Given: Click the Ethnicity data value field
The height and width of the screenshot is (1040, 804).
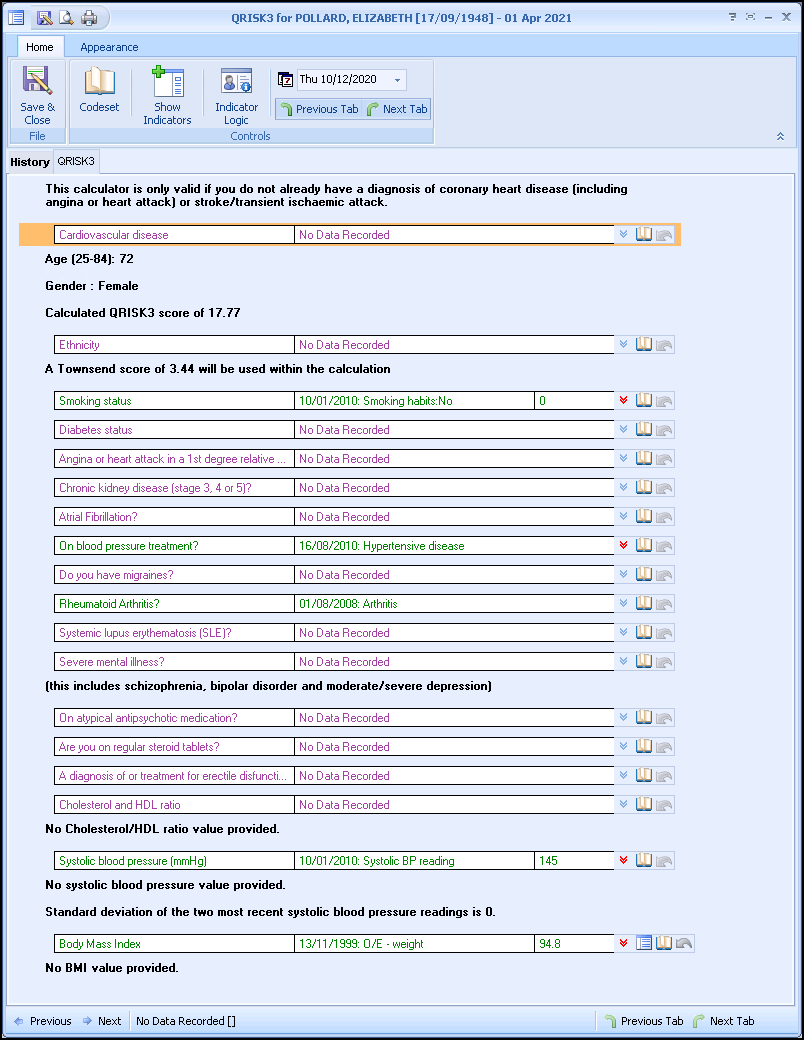Looking at the screenshot, I should point(454,345).
